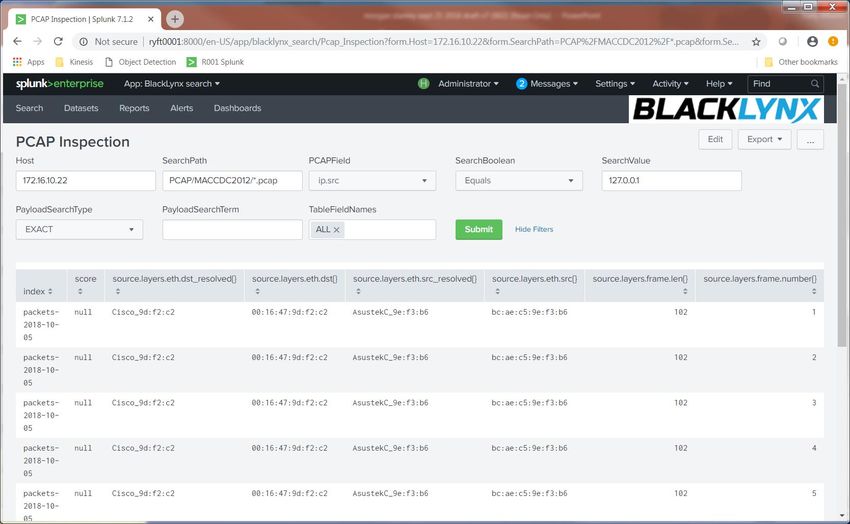This screenshot has height=524, width=850.
Task: Click the SearchValue input field
Action: coord(671,180)
